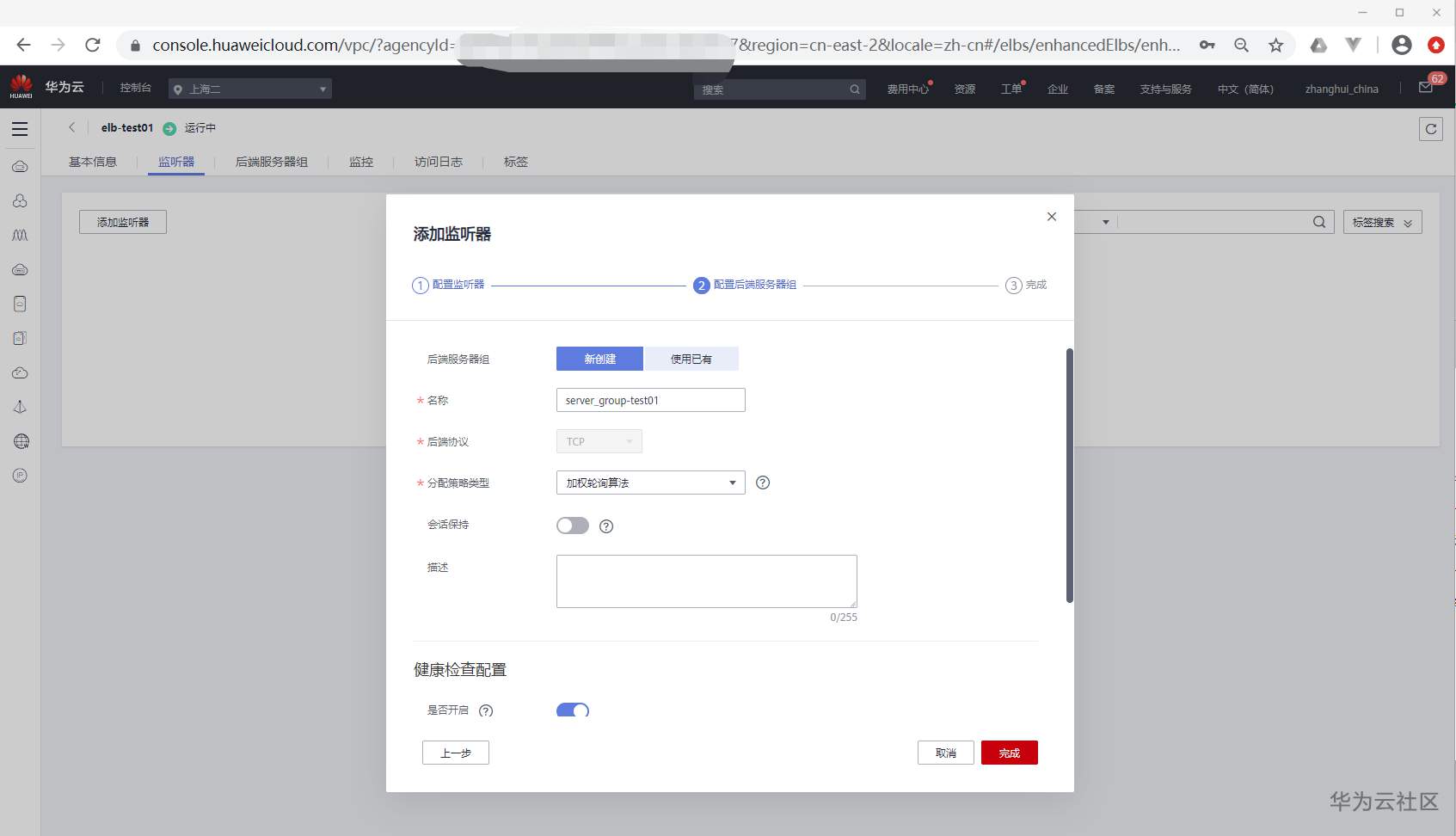Open help for 会话保持
Image resolution: width=1456 pixels, height=836 pixels.
tap(606, 526)
